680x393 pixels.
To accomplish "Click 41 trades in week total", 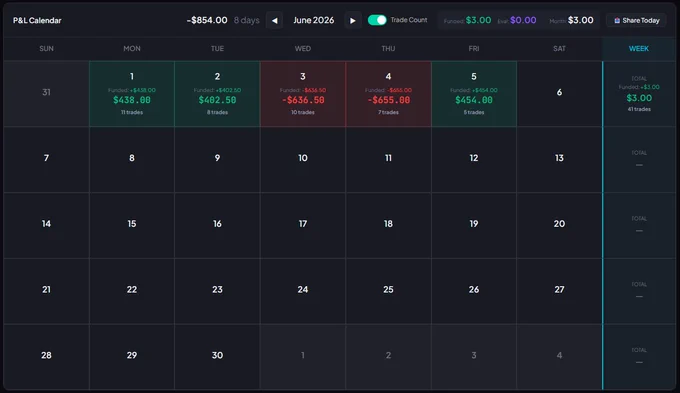I will pos(639,109).
